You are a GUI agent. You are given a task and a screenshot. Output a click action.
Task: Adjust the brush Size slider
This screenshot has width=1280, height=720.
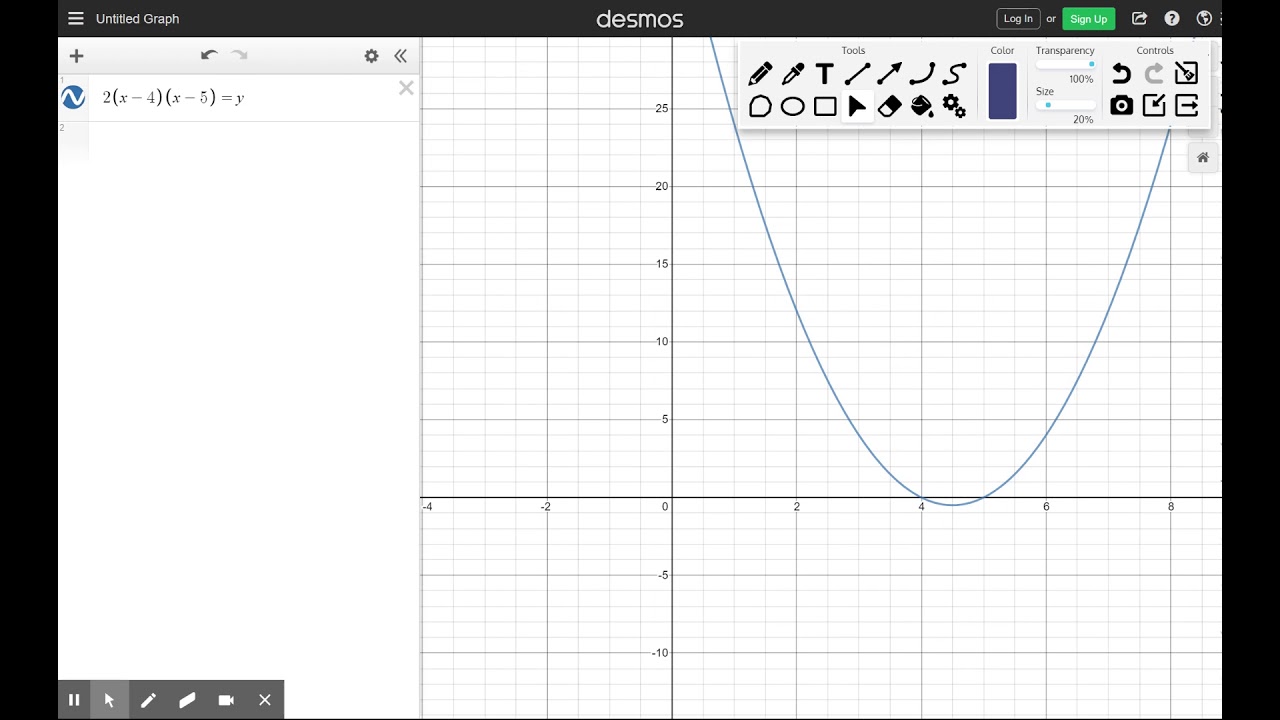pos(1065,105)
